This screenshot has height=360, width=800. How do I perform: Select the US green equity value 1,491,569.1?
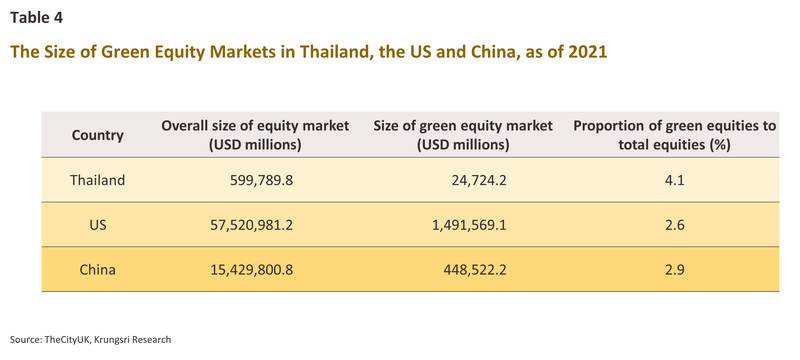pos(468,225)
